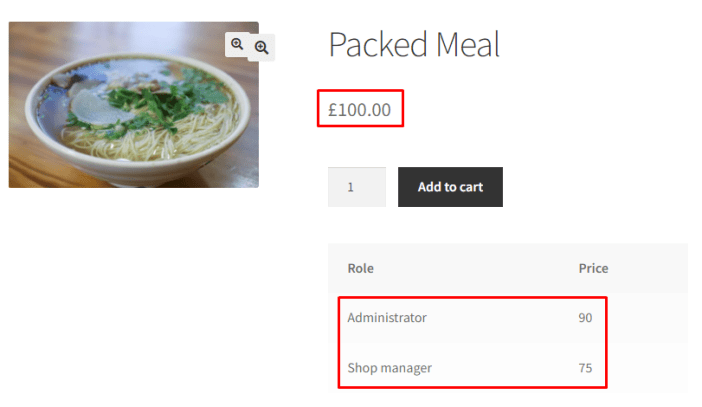
Task: Select the £100.00 product price
Action: [x=359, y=109]
